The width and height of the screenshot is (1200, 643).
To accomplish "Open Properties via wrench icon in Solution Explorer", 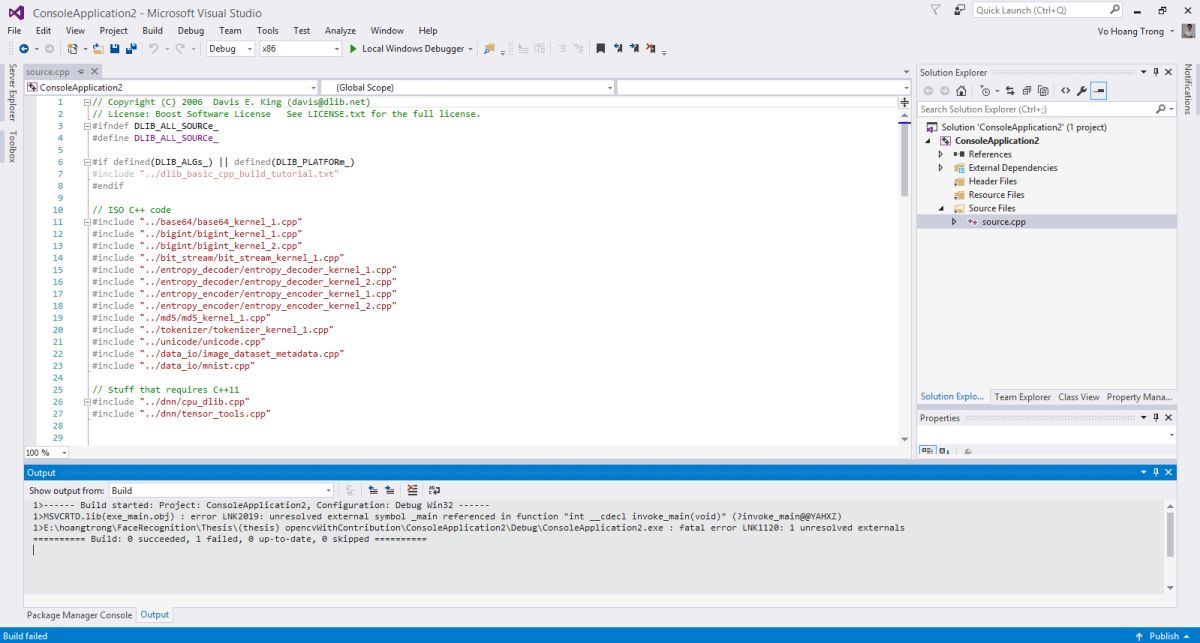I will 1082,91.
